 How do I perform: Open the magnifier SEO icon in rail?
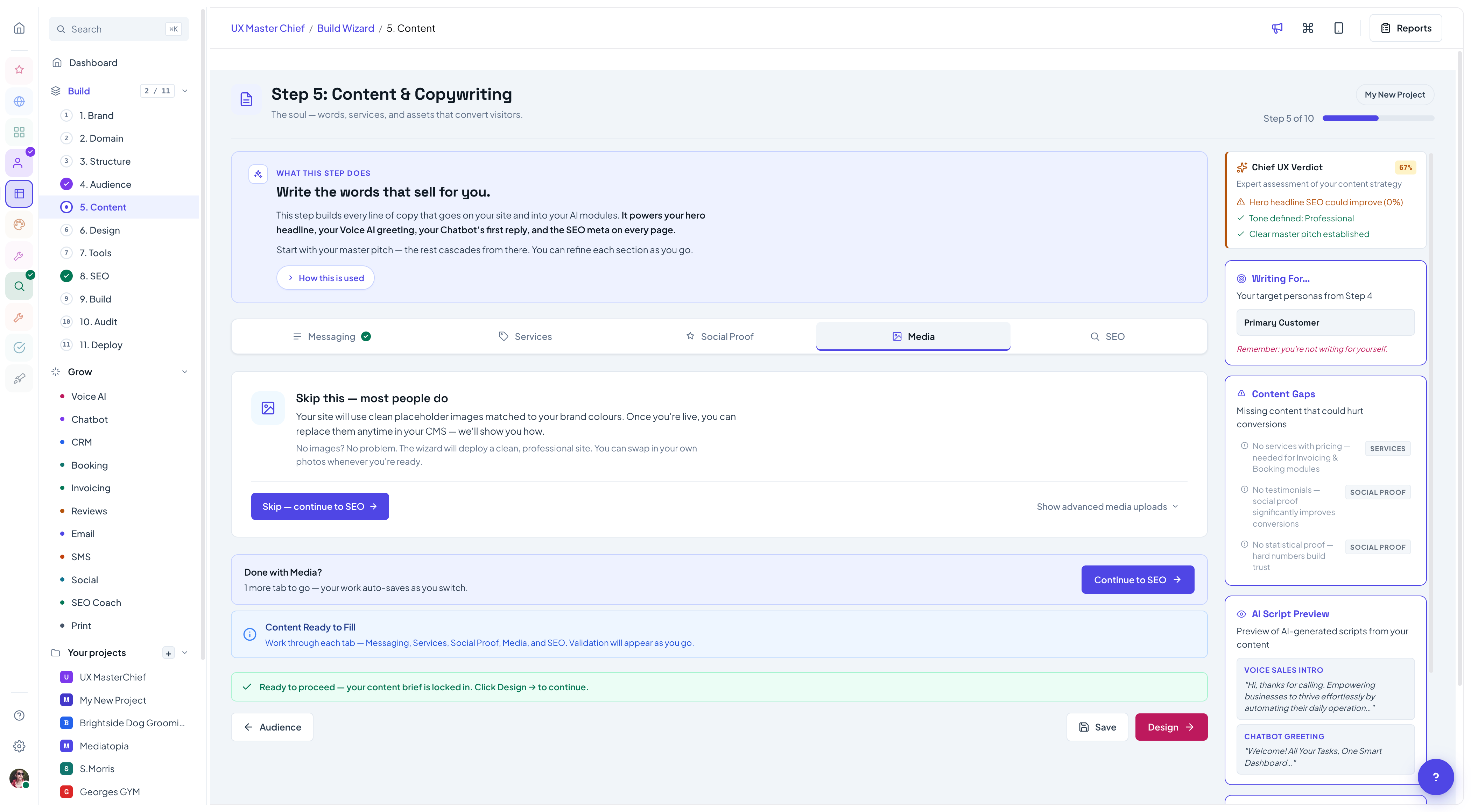point(19,286)
